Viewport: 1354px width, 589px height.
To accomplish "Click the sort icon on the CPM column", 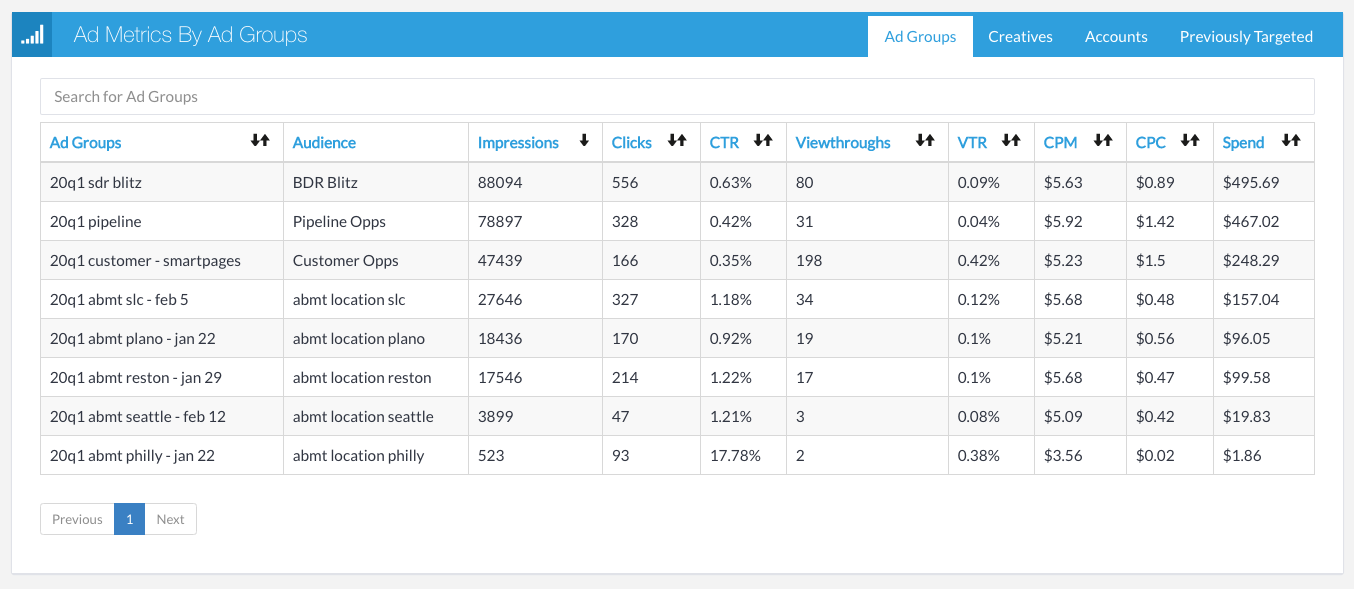I will click(x=1101, y=141).
